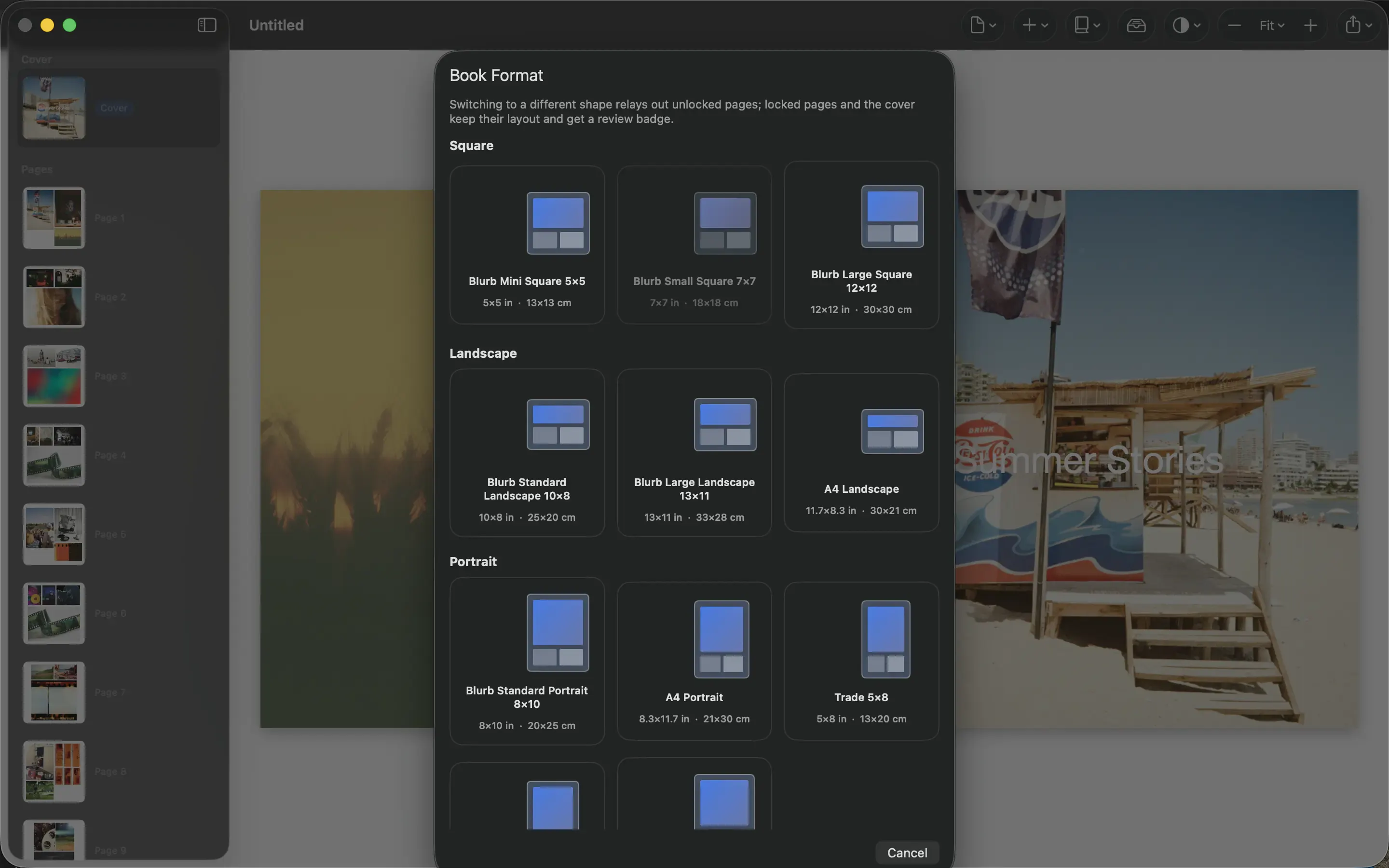Select Blurb Standard Landscape 10×8 format
Image resolution: width=1389 pixels, height=868 pixels.
(x=527, y=453)
